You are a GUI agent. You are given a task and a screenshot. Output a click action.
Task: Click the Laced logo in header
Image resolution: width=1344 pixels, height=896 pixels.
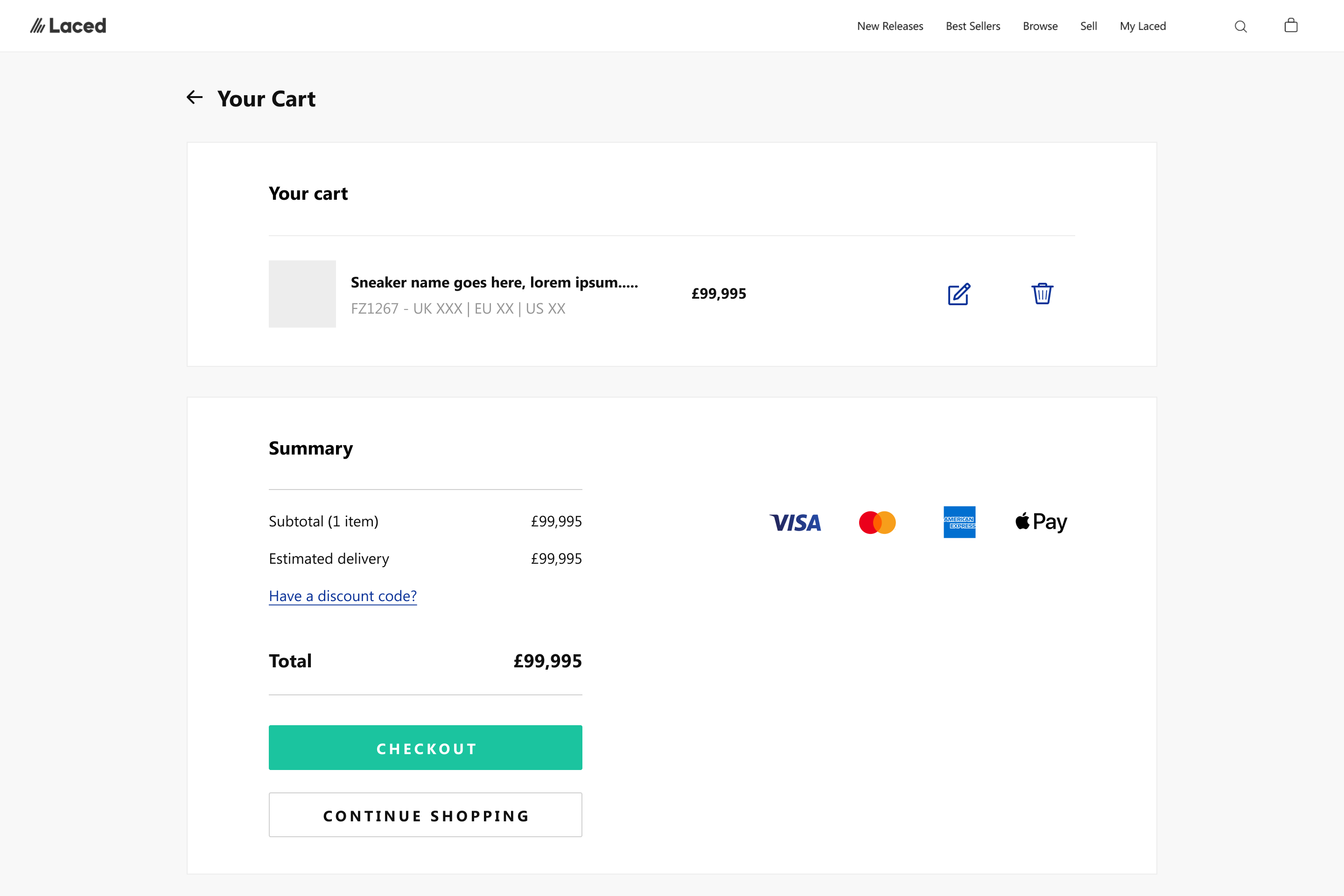pyautogui.click(x=68, y=26)
